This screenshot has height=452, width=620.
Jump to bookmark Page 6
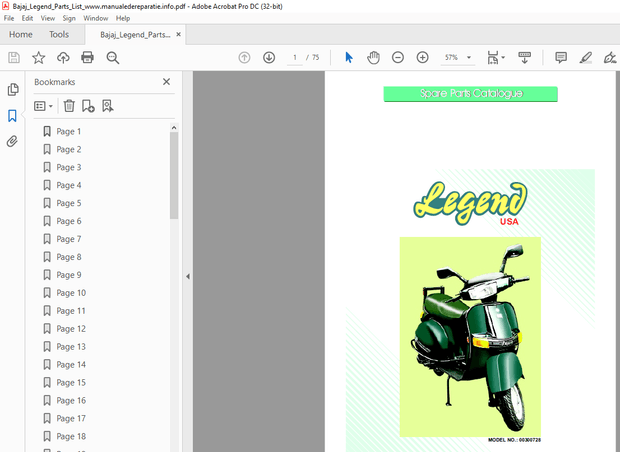pos(69,221)
